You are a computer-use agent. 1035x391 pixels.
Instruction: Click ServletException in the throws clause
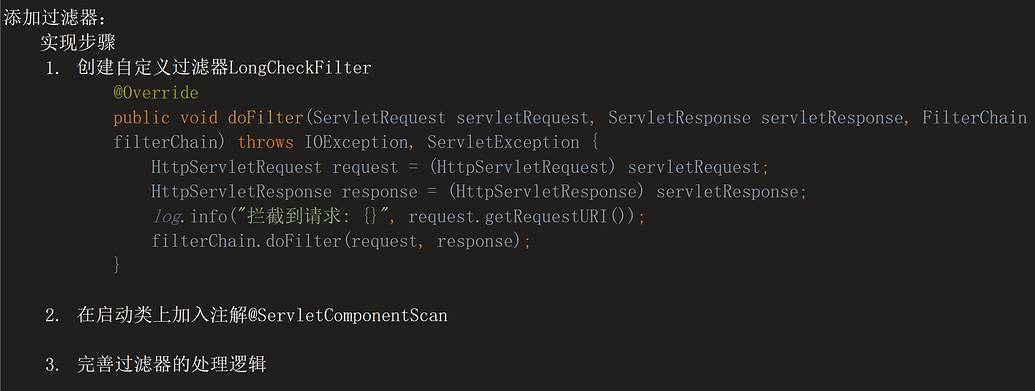point(504,142)
